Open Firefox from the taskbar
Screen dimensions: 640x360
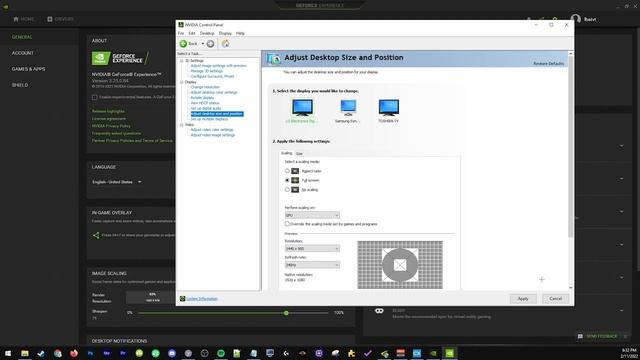(74, 353)
